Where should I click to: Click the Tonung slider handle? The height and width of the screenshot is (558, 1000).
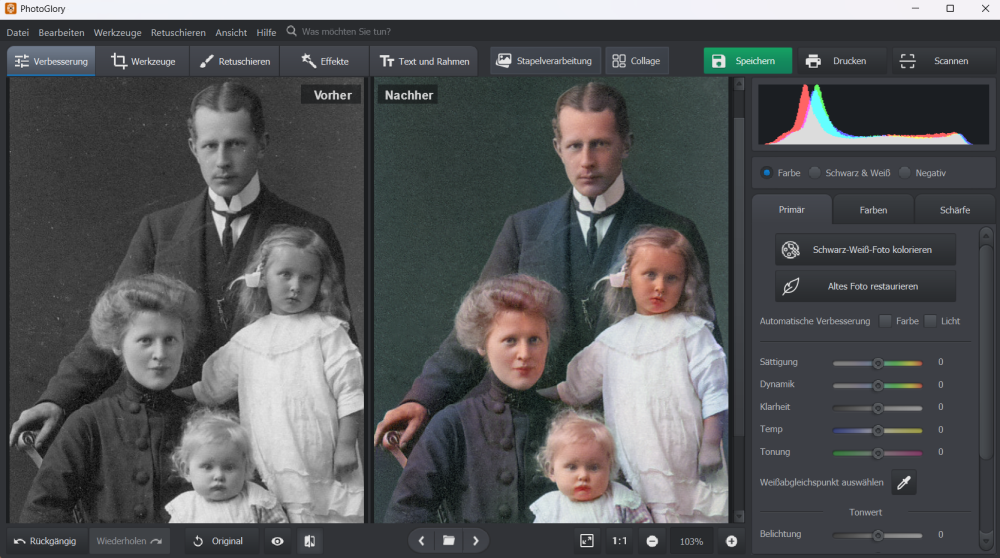click(x=878, y=453)
